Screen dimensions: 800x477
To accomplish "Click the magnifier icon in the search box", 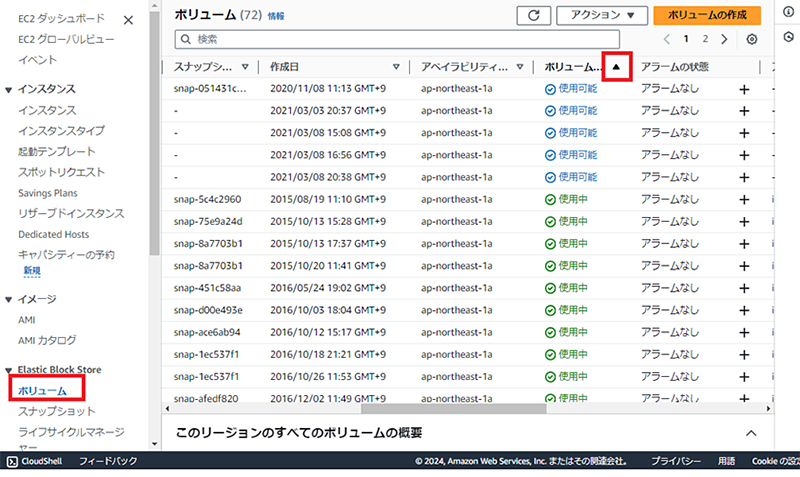I will click(186, 39).
